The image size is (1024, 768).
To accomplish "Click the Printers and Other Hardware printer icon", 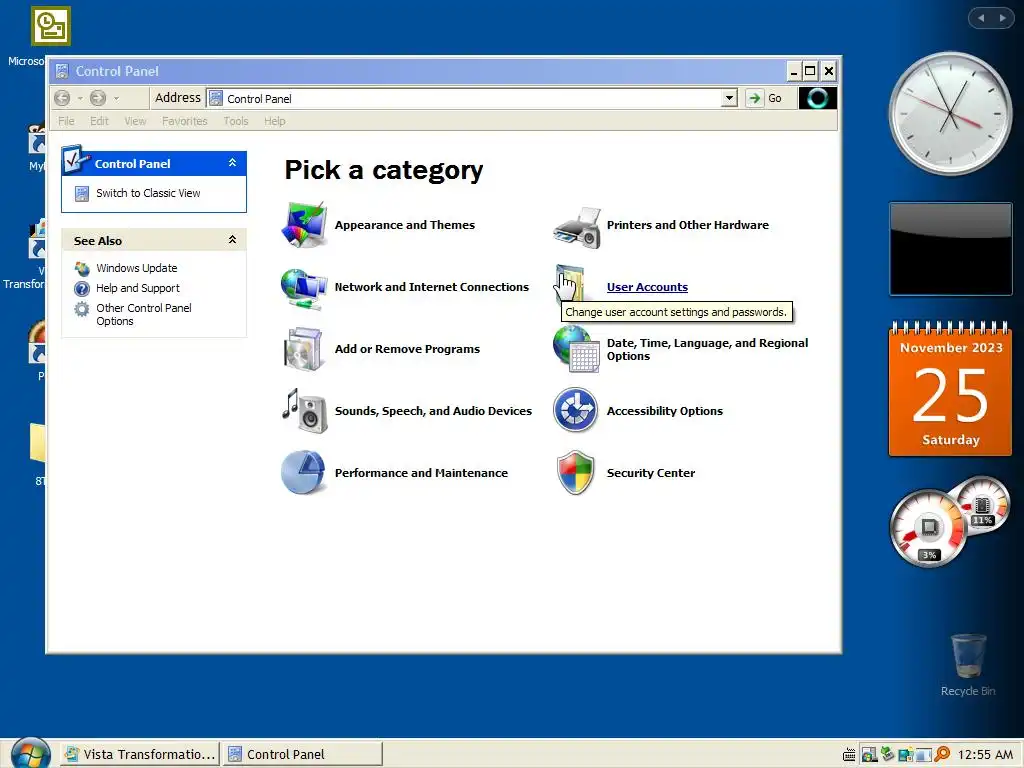I will (577, 227).
